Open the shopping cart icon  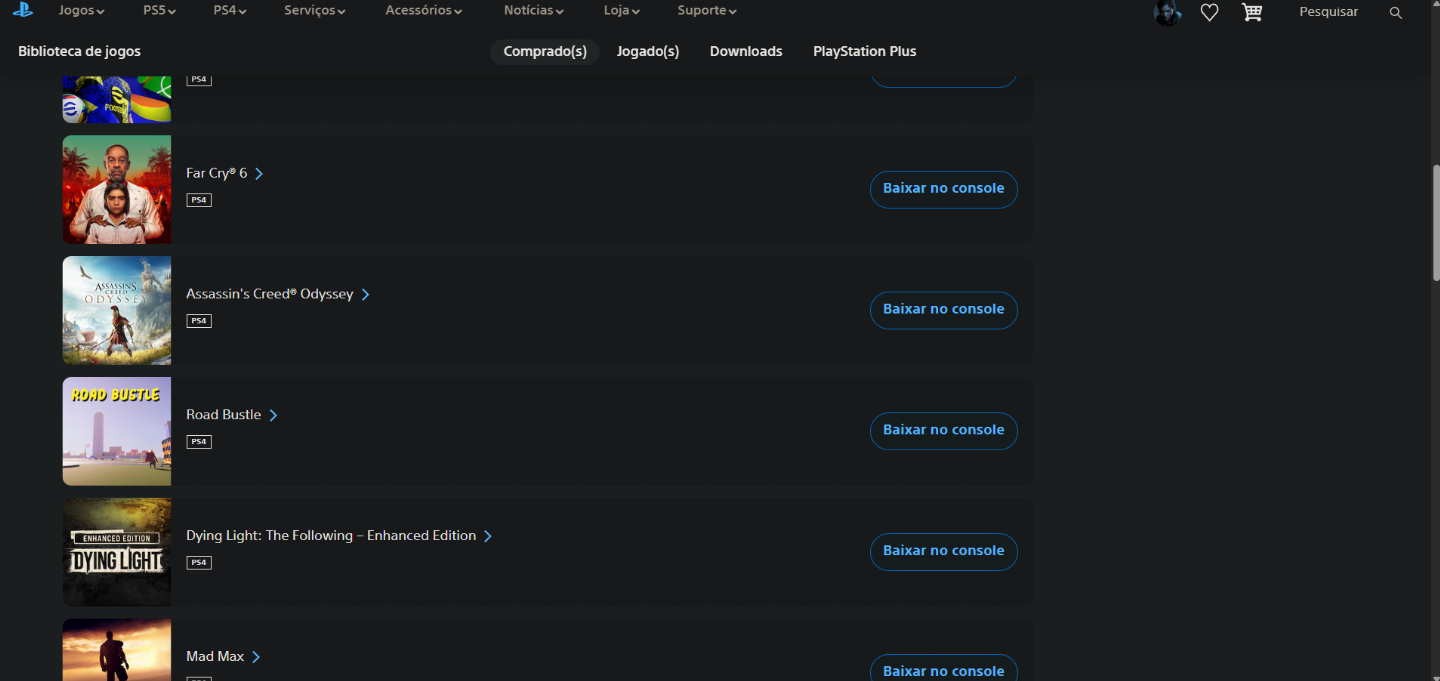[x=1251, y=12]
